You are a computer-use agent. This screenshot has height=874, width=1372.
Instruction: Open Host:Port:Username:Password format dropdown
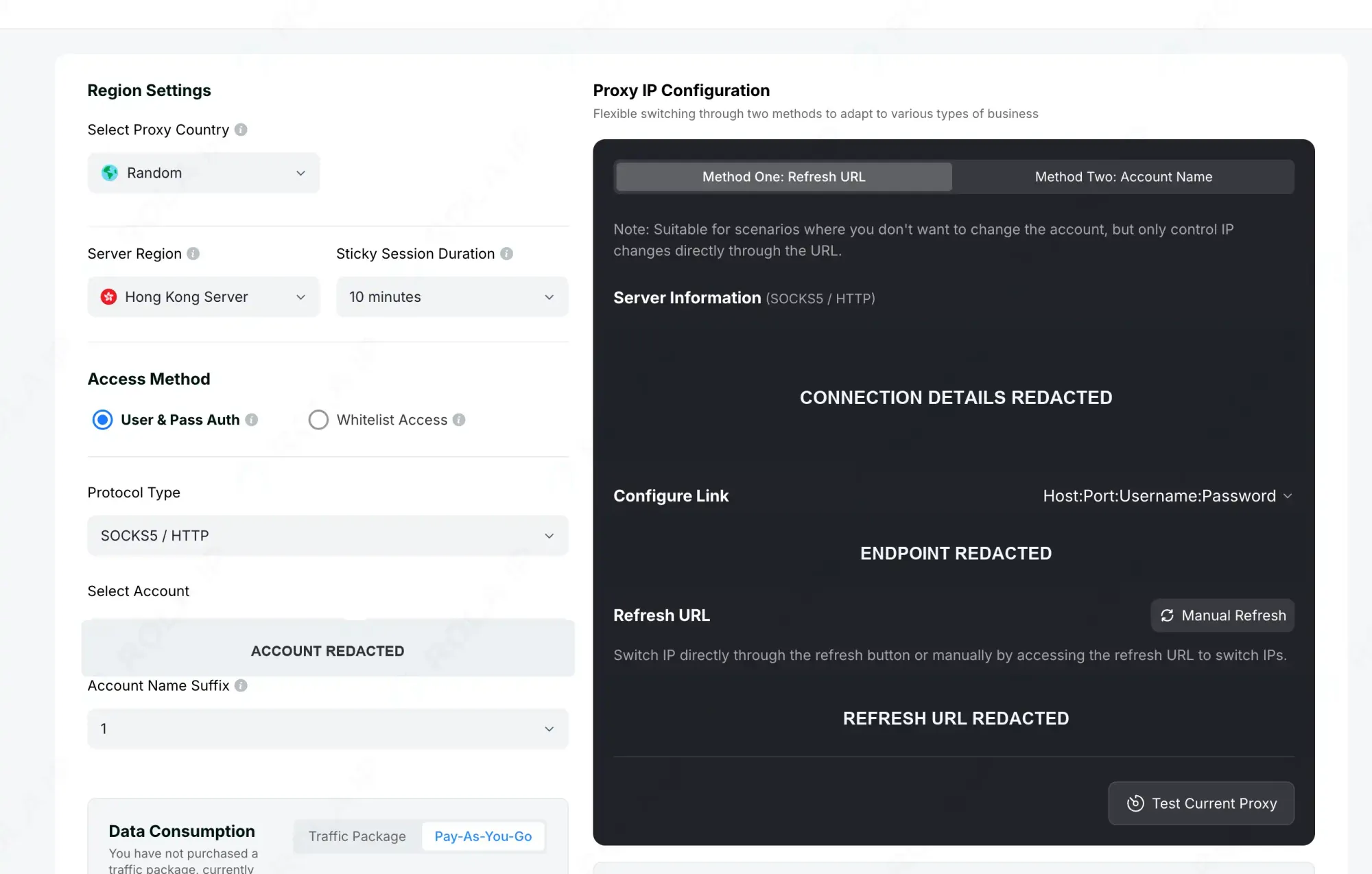click(x=1168, y=496)
